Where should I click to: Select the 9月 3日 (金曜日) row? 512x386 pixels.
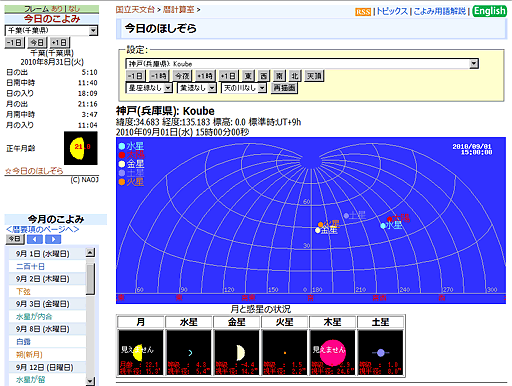[x=47, y=304]
